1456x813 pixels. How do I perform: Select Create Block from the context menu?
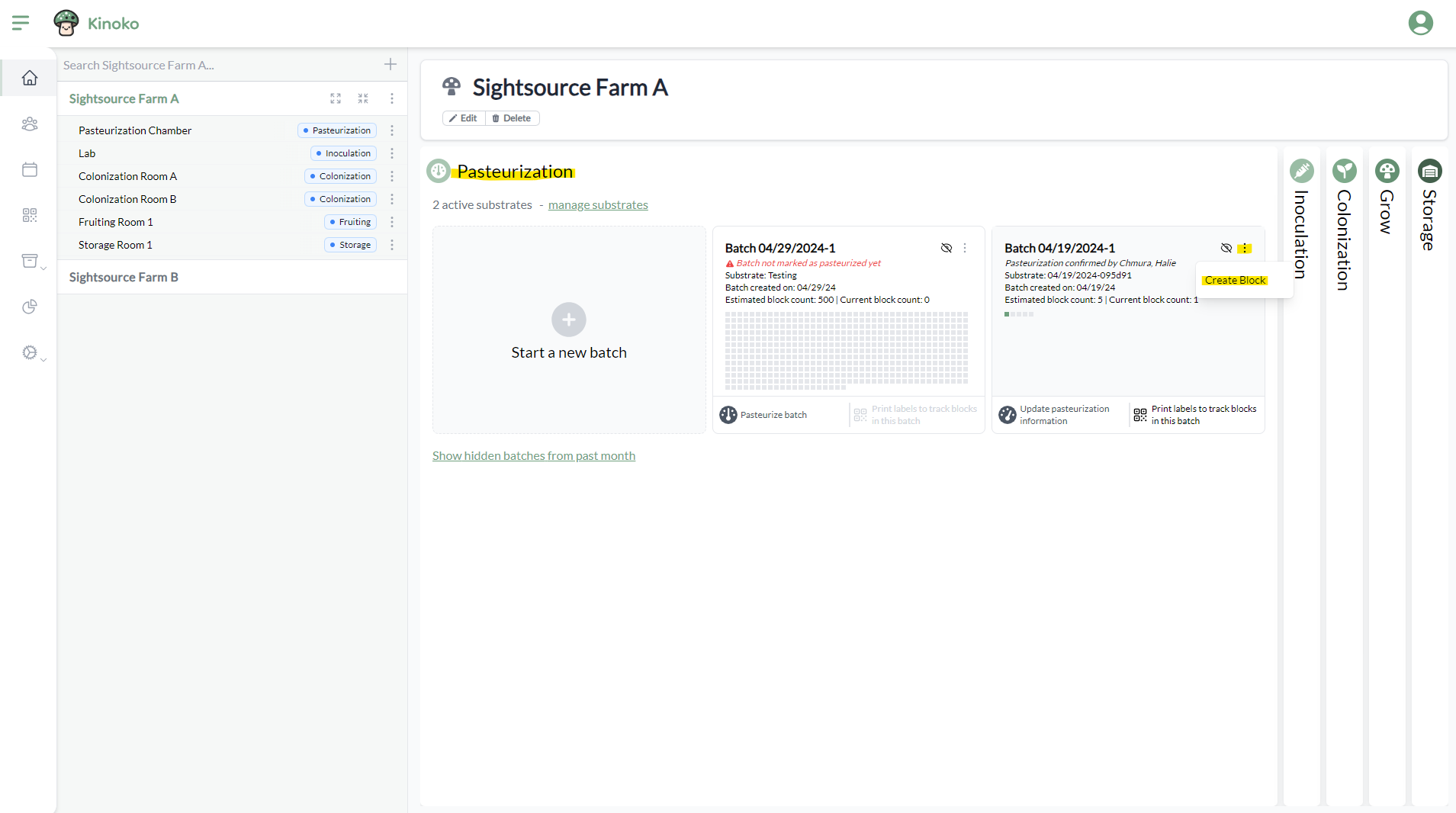click(1235, 280)
